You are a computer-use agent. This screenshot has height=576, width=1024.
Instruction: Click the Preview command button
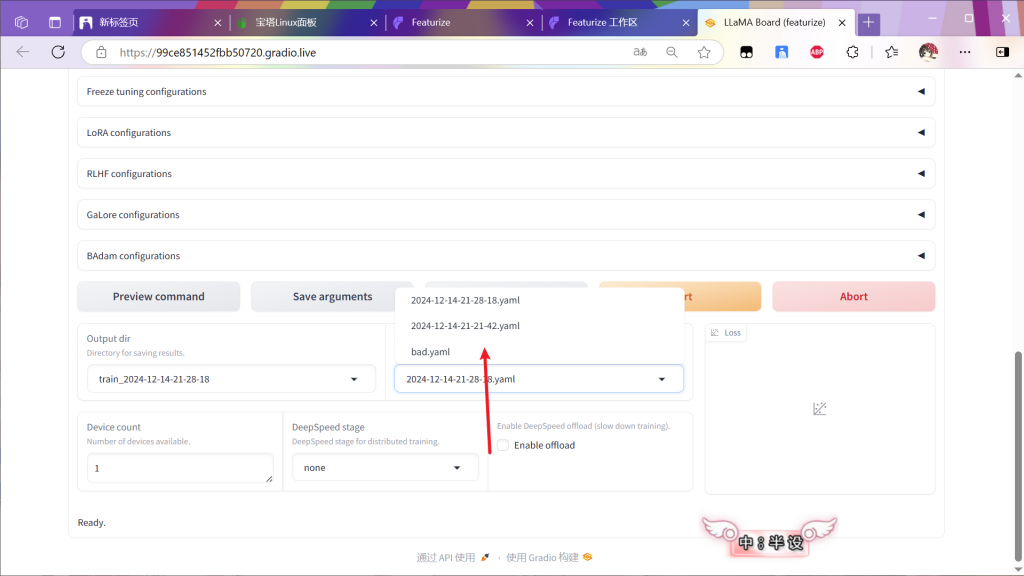click(x=159, y=296)
